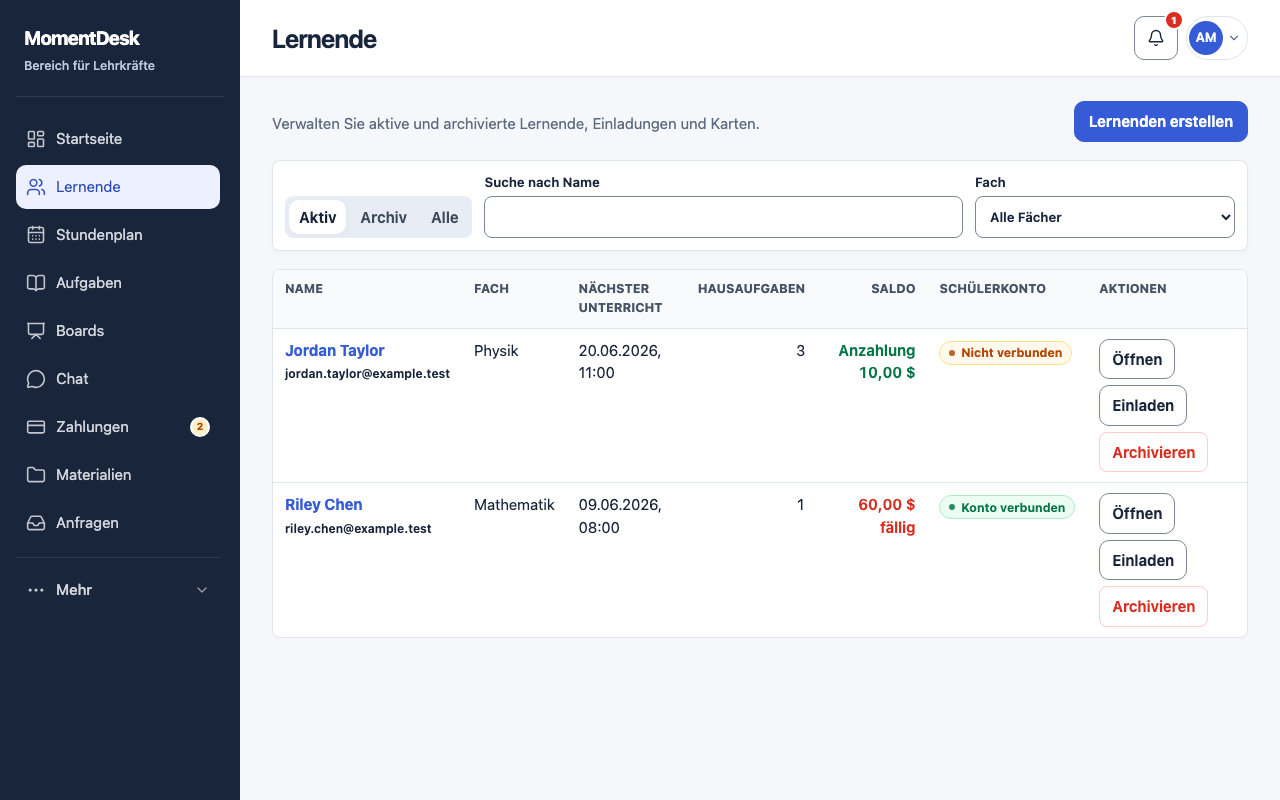Expand the Mehr section chevron

tap(202, 590)
